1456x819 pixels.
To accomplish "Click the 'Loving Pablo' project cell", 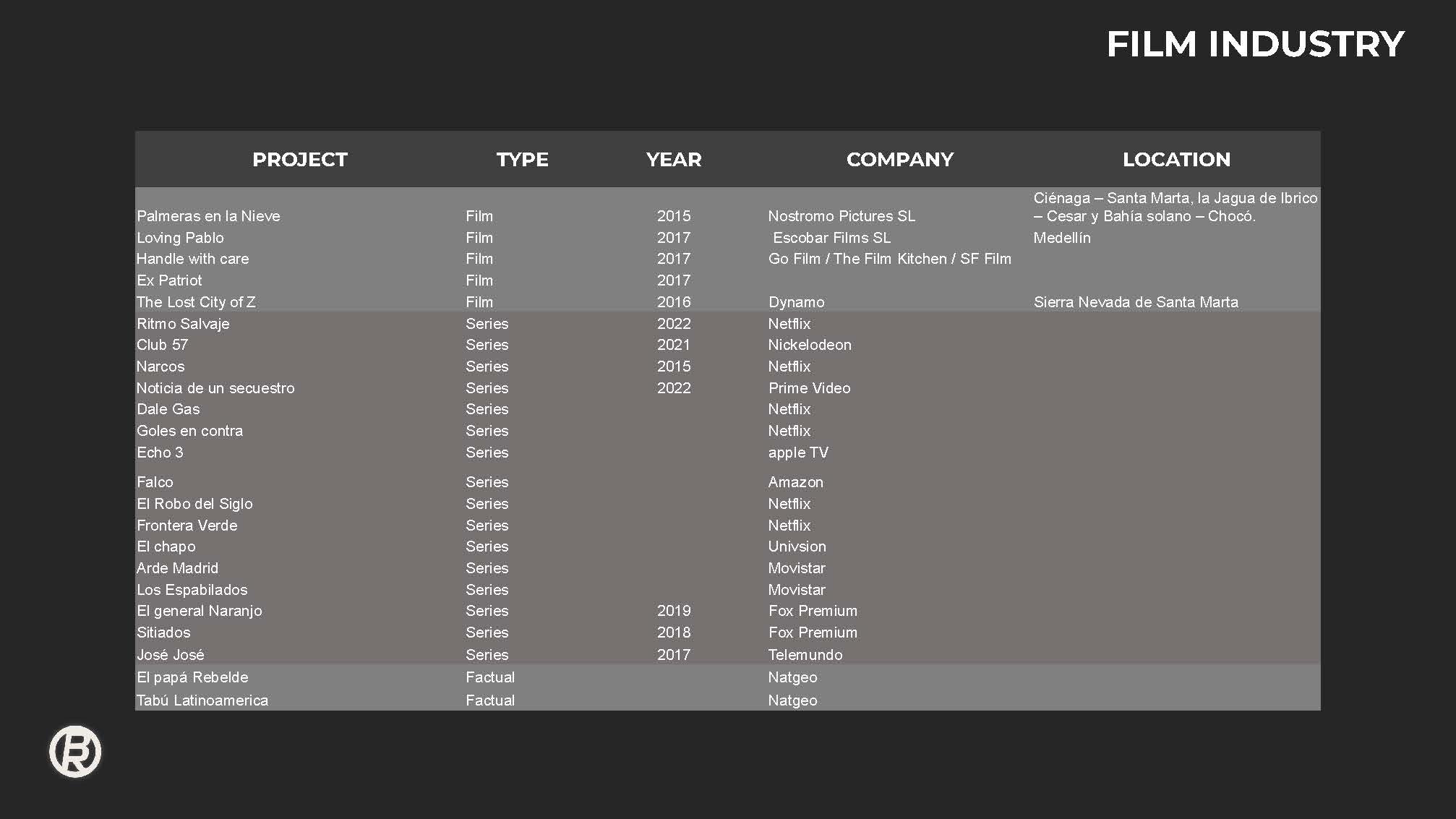I will 180,238.
